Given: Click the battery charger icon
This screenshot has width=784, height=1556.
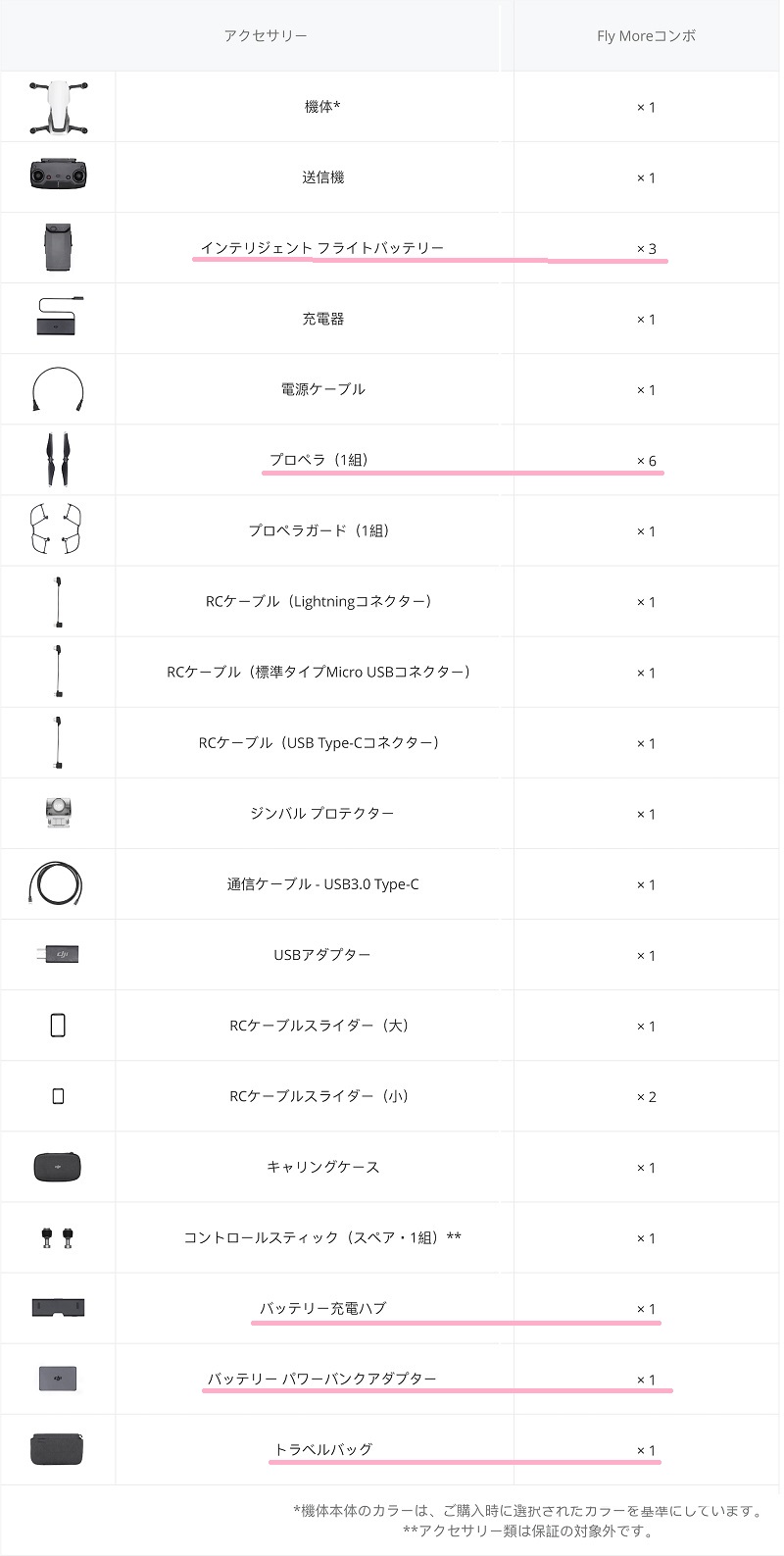Looking at the screenshot, I should [x=58, y=318].
